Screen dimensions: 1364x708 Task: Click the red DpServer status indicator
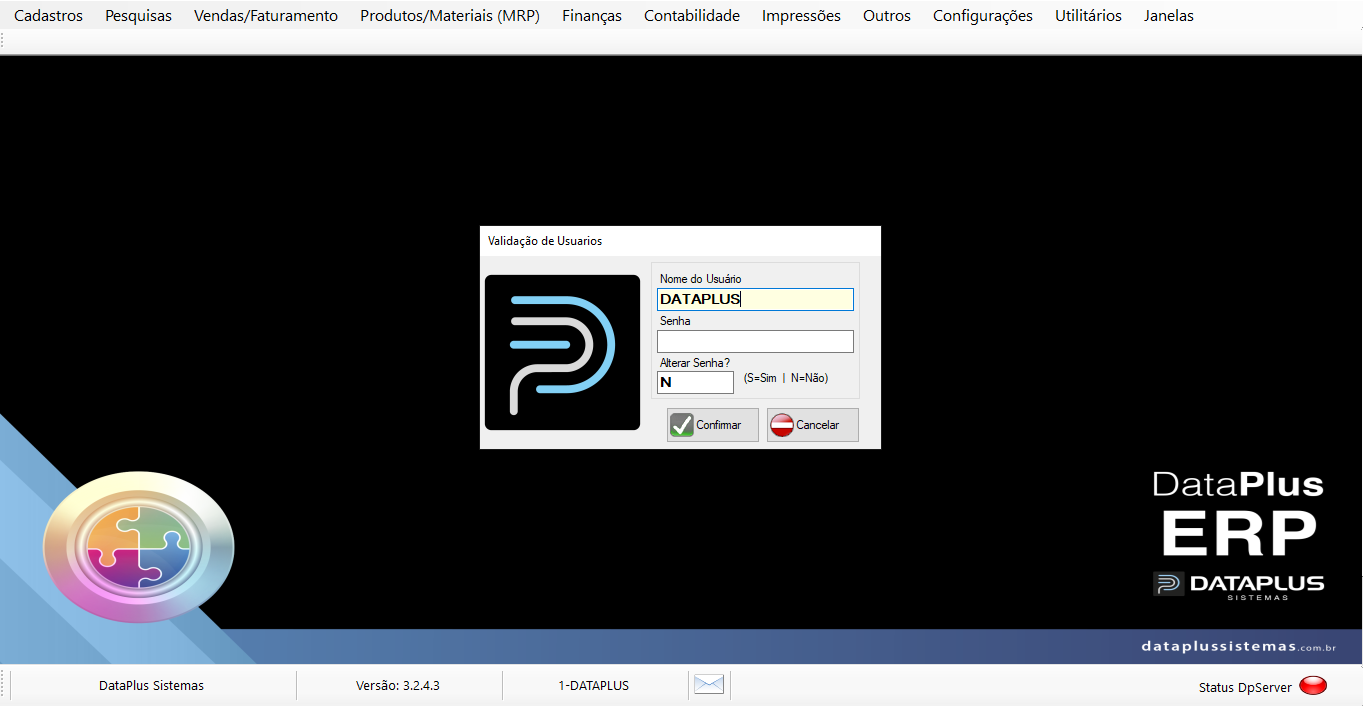(x=1312, y=686)
